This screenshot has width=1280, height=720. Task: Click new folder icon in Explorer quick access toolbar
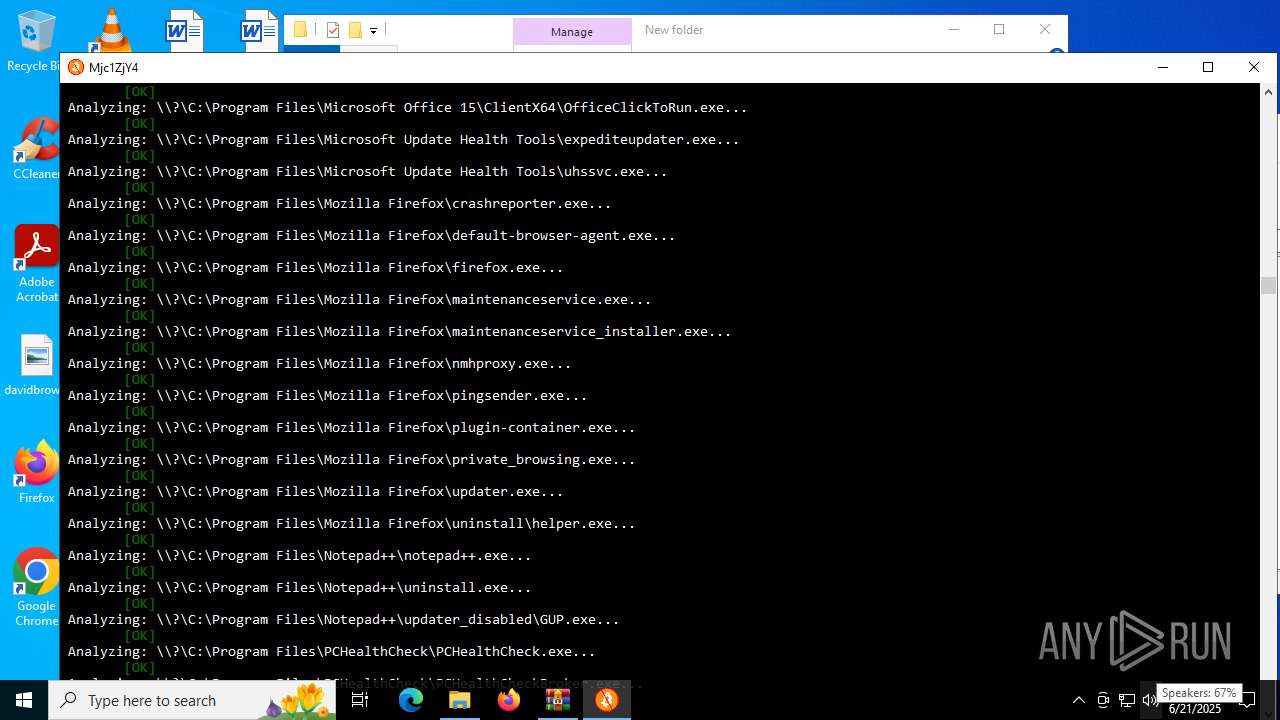(x=354, y=30)
